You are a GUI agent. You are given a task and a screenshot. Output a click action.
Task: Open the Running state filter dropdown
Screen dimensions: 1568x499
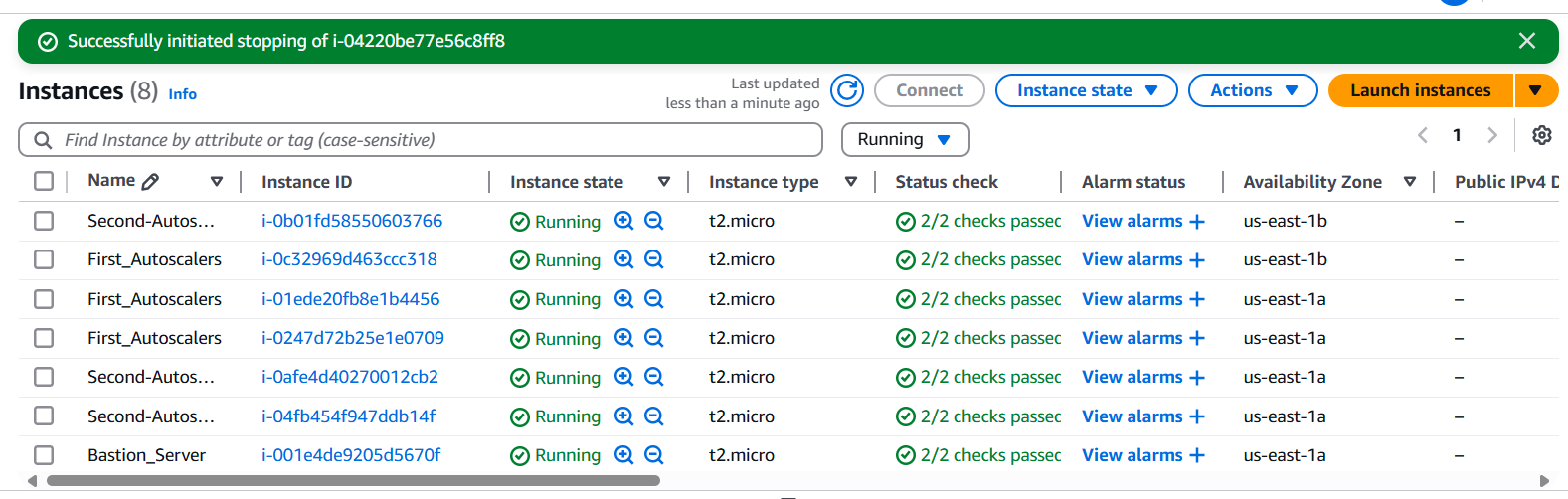click(906, 140)
